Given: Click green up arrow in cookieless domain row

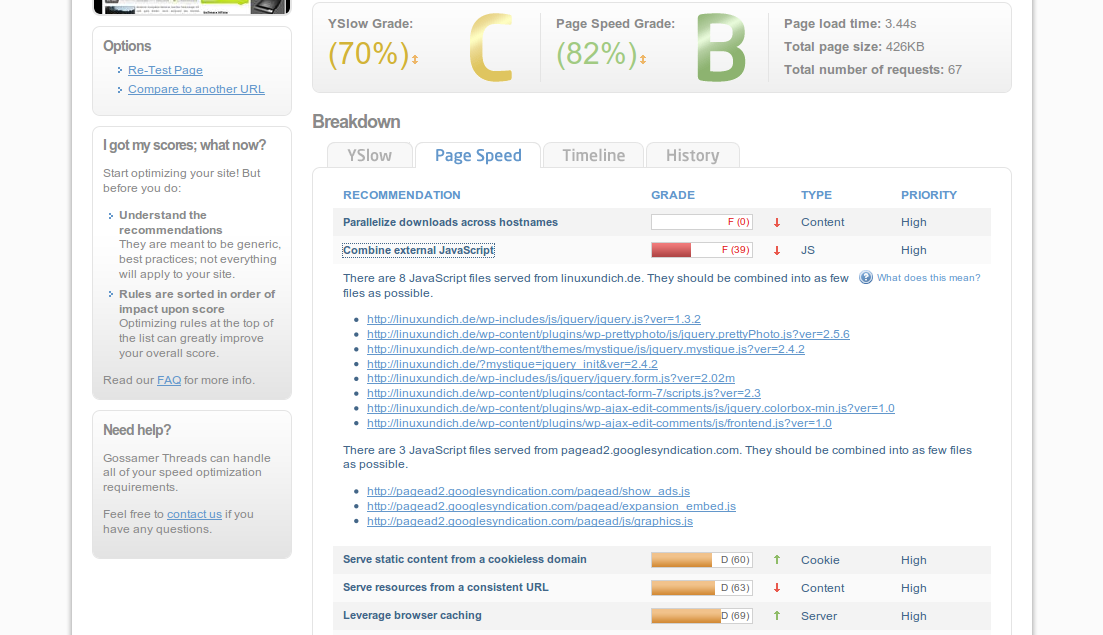Looking at the screenshot, I should pos(776,560).
